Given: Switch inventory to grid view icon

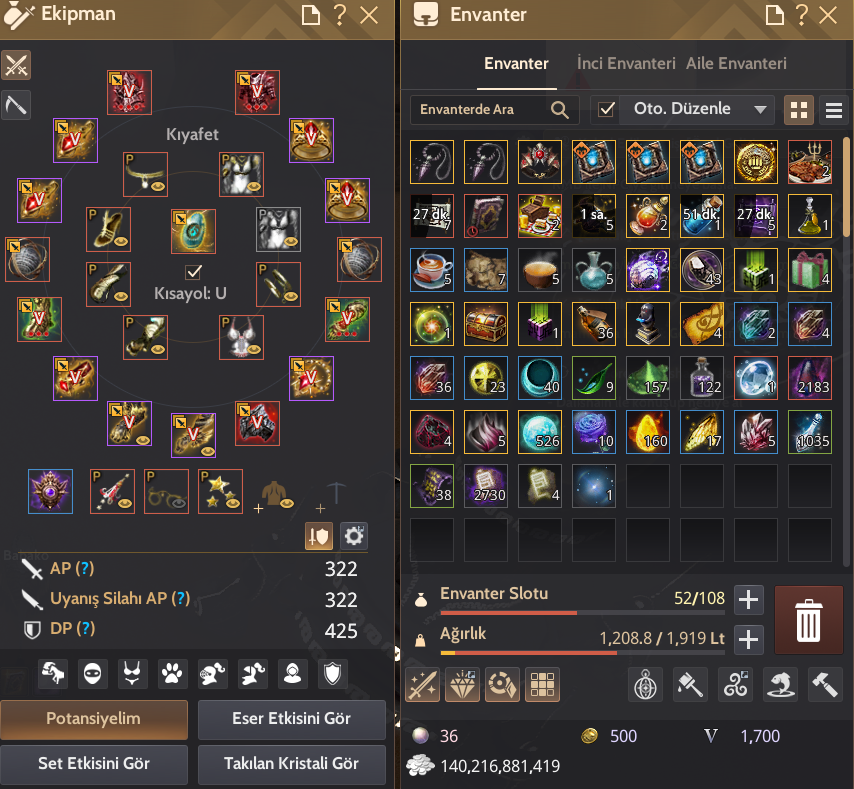Looking at the screenshot, I should (x=798, y=110).
